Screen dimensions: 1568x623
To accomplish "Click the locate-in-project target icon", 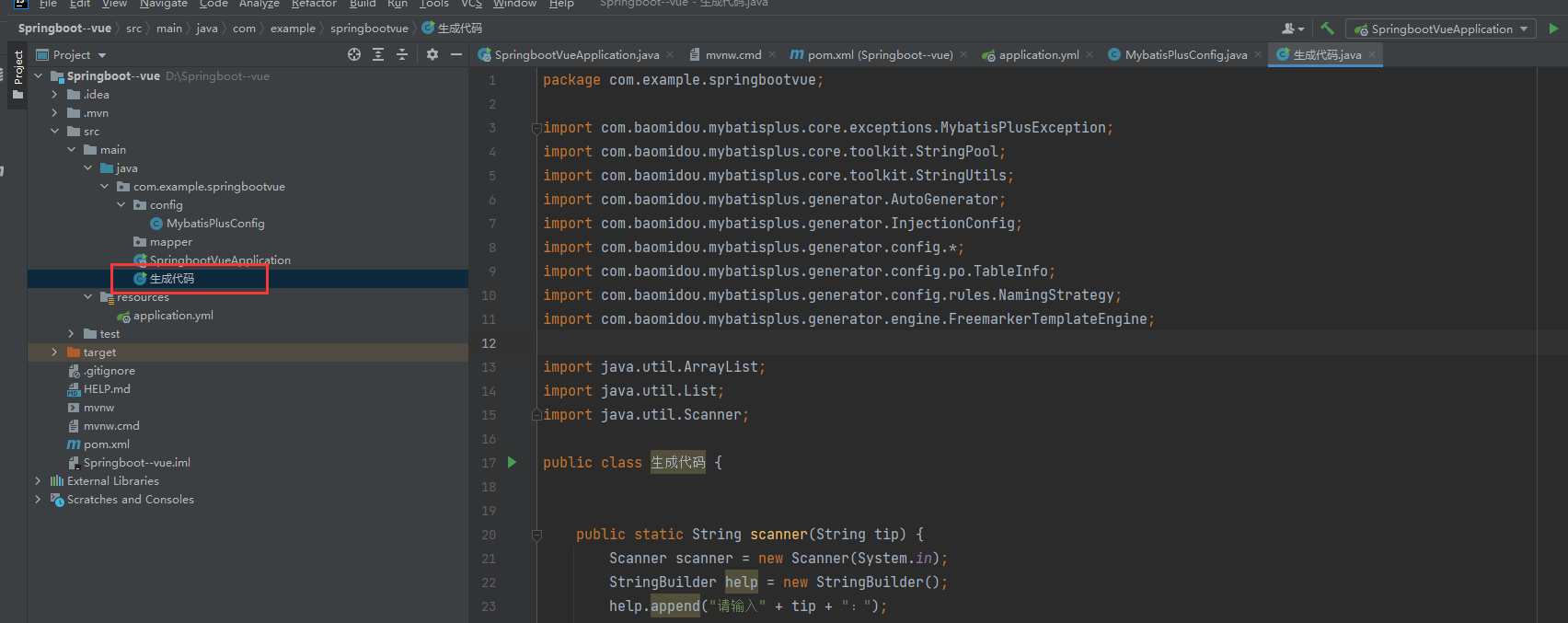I will pos(354,55).
